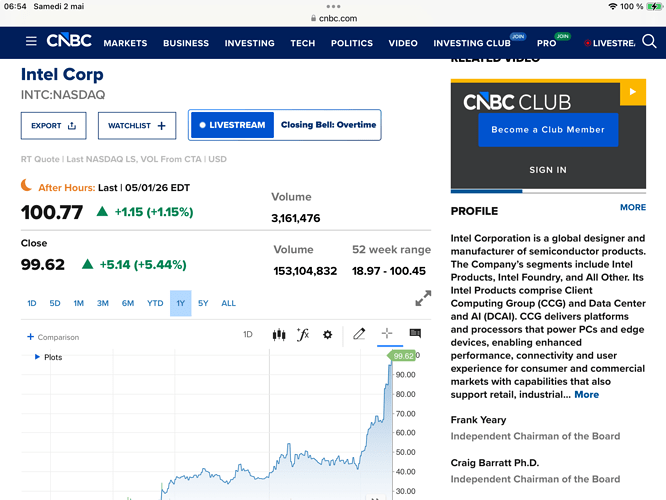Expand chart to fullscreen with arrows icon
The width and height of the screenshot is (666, 500).
click(423, 298)
